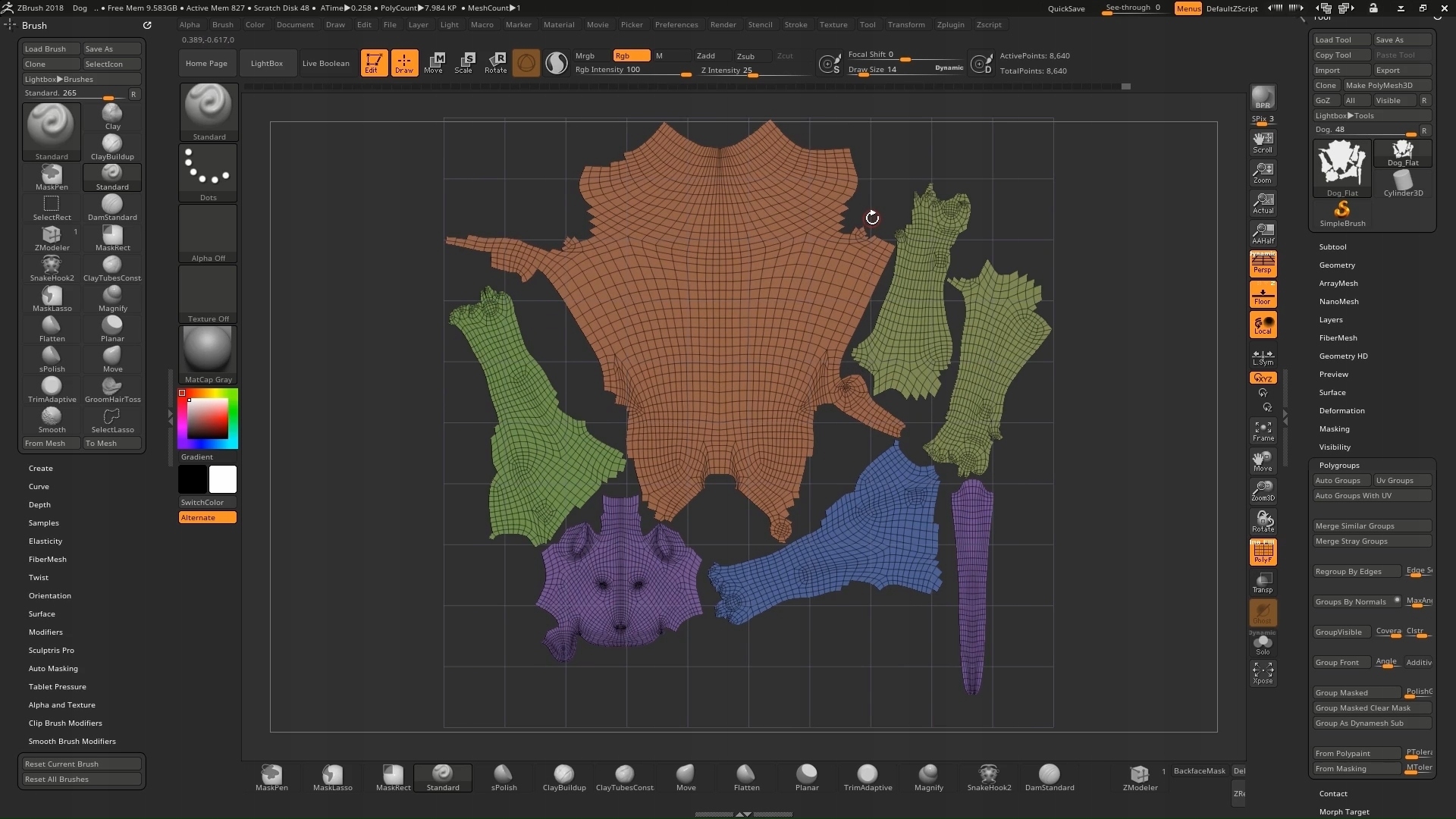Select the DamStandard brush icon
Image resolution: width=1456 pixels, height=819 pixels.
[x=112, y=207]
